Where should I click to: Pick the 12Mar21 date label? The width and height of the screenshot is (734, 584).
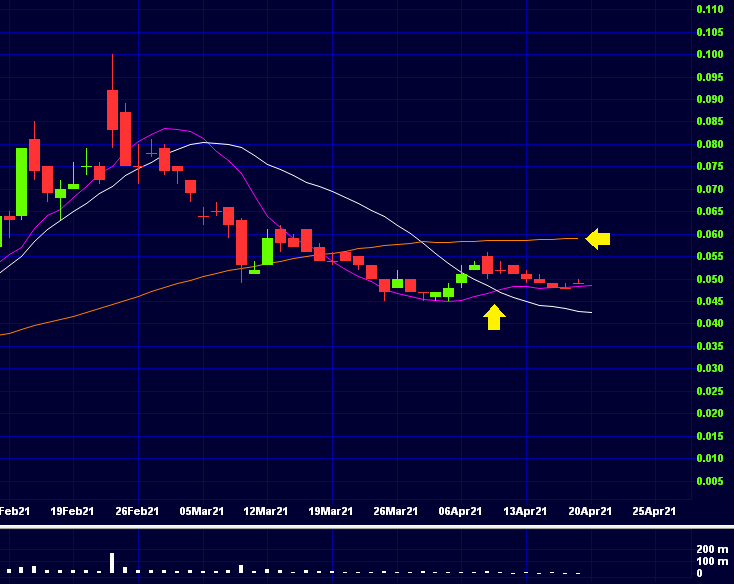[265, 511]
